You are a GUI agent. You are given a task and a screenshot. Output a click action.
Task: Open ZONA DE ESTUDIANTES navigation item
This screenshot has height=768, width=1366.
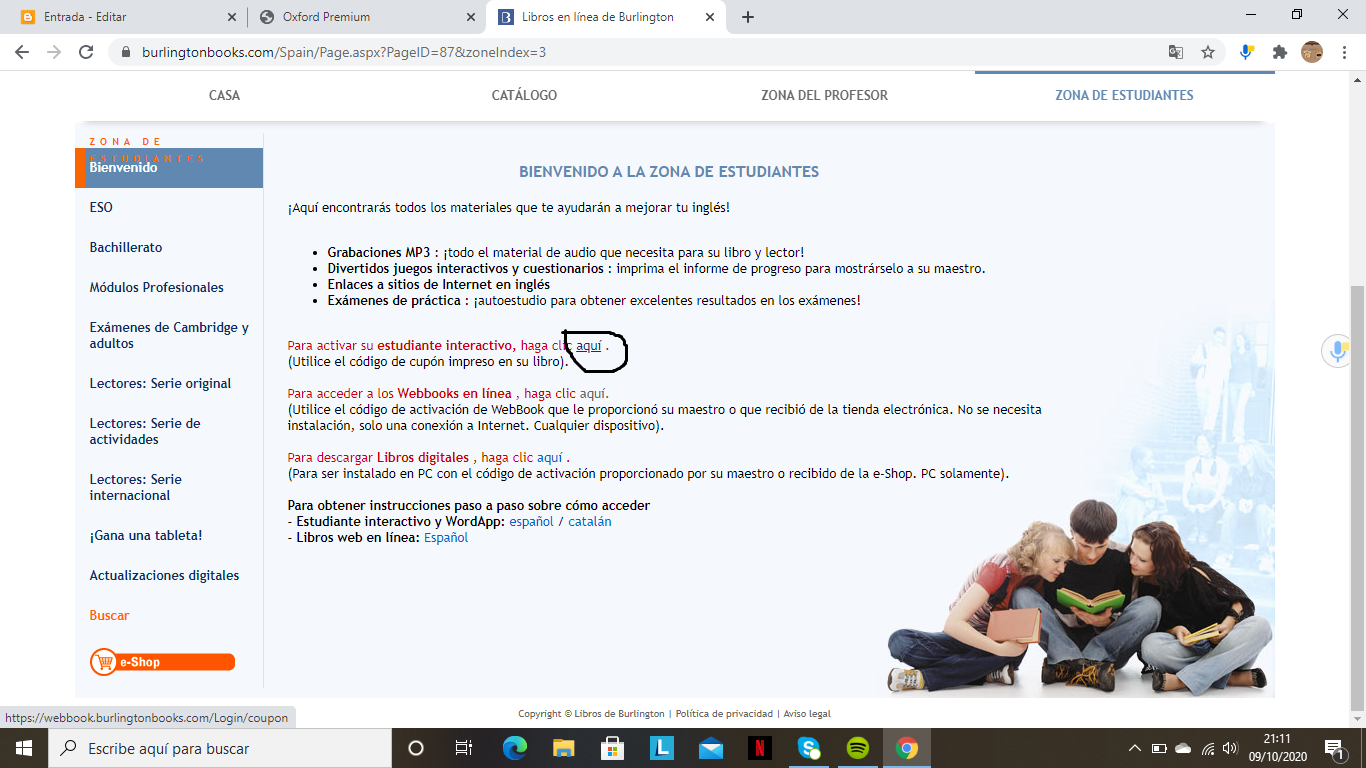click(1124, 95)
